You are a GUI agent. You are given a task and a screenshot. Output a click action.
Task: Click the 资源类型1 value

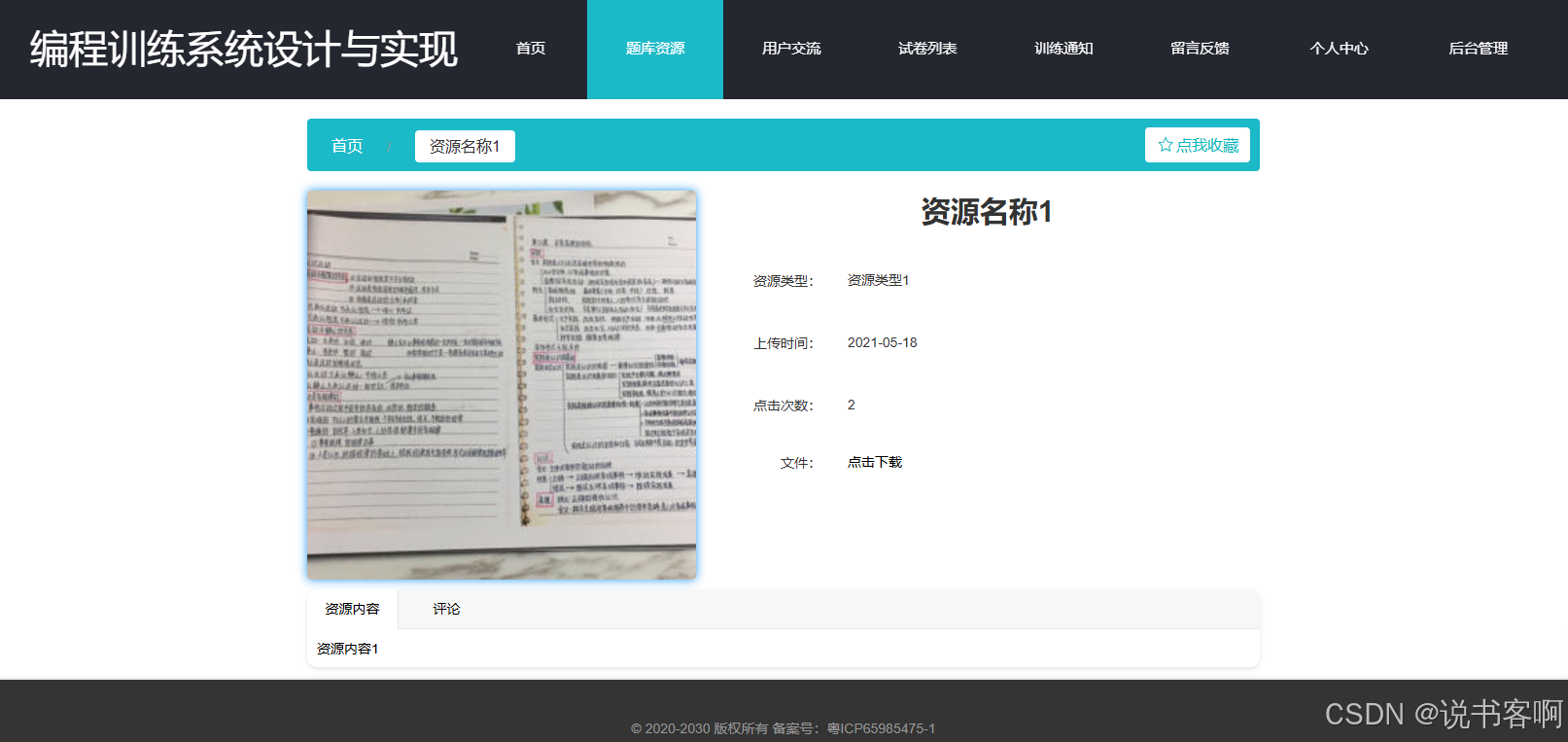click(x=878, y=280)
